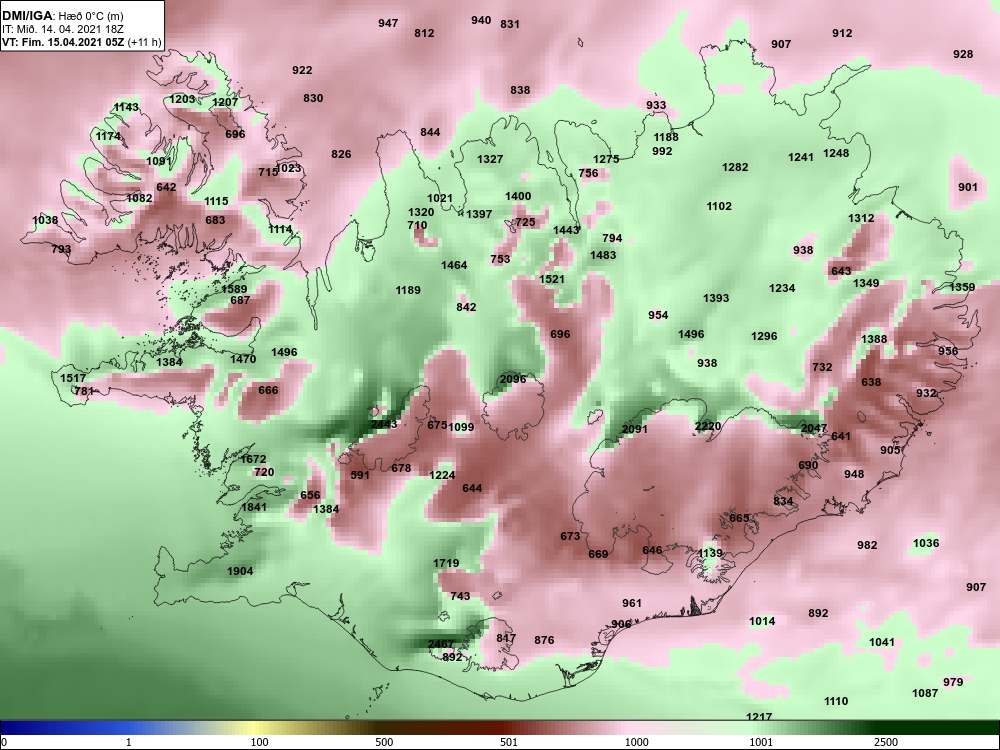
Task: Click the legend label 2500
Action: [886, 742]
